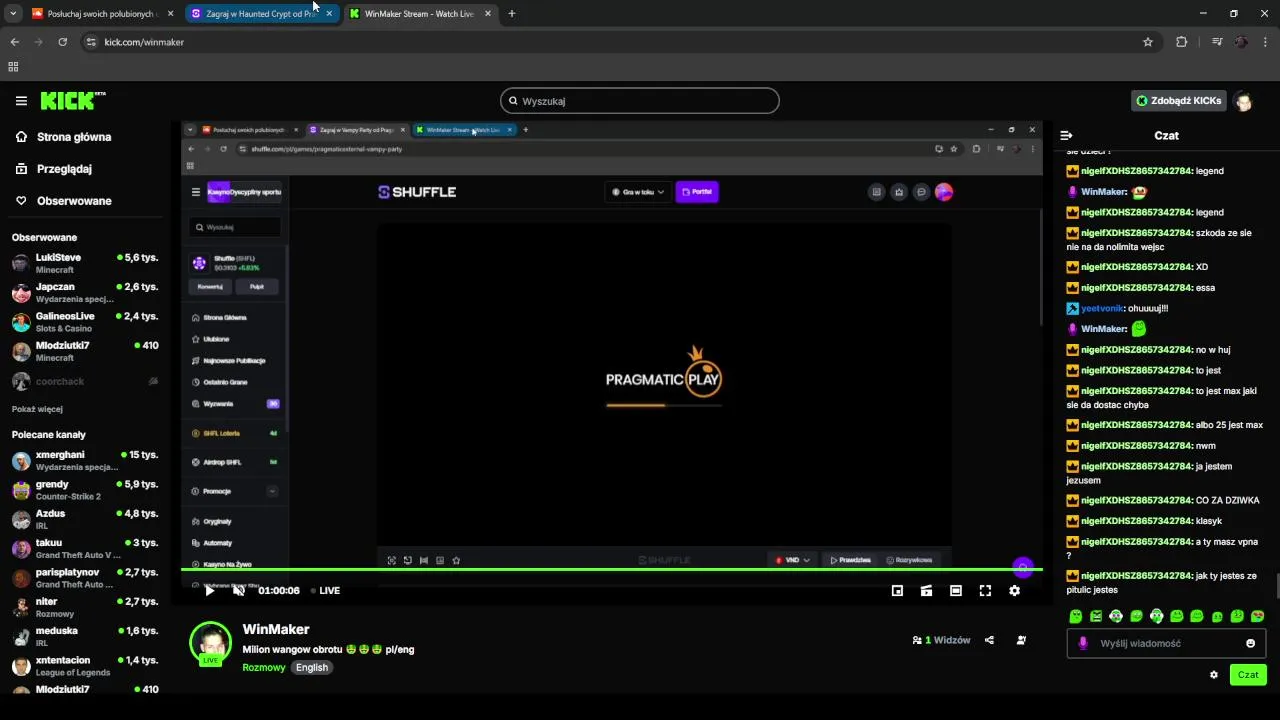Open parisplatynov channel
Viewport: 1280px width, 720px height.
[x=85, y=578]
